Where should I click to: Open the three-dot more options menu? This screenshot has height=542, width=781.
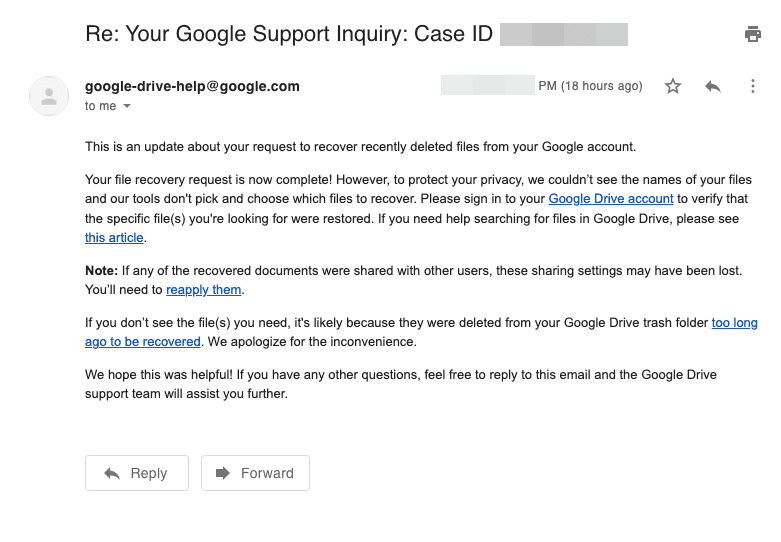pyautogui.click(x=753, y=86)
